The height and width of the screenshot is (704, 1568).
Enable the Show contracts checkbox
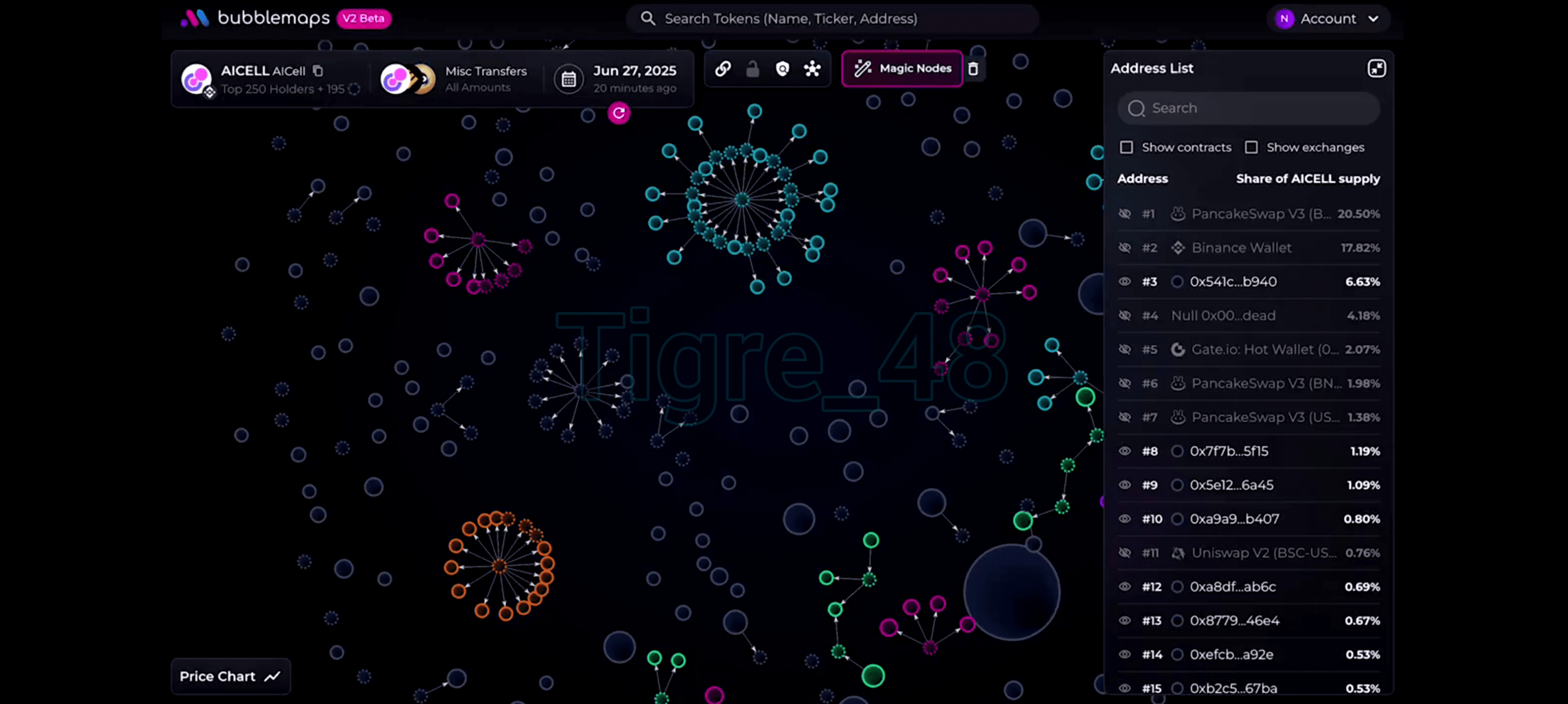[1126, 147]
